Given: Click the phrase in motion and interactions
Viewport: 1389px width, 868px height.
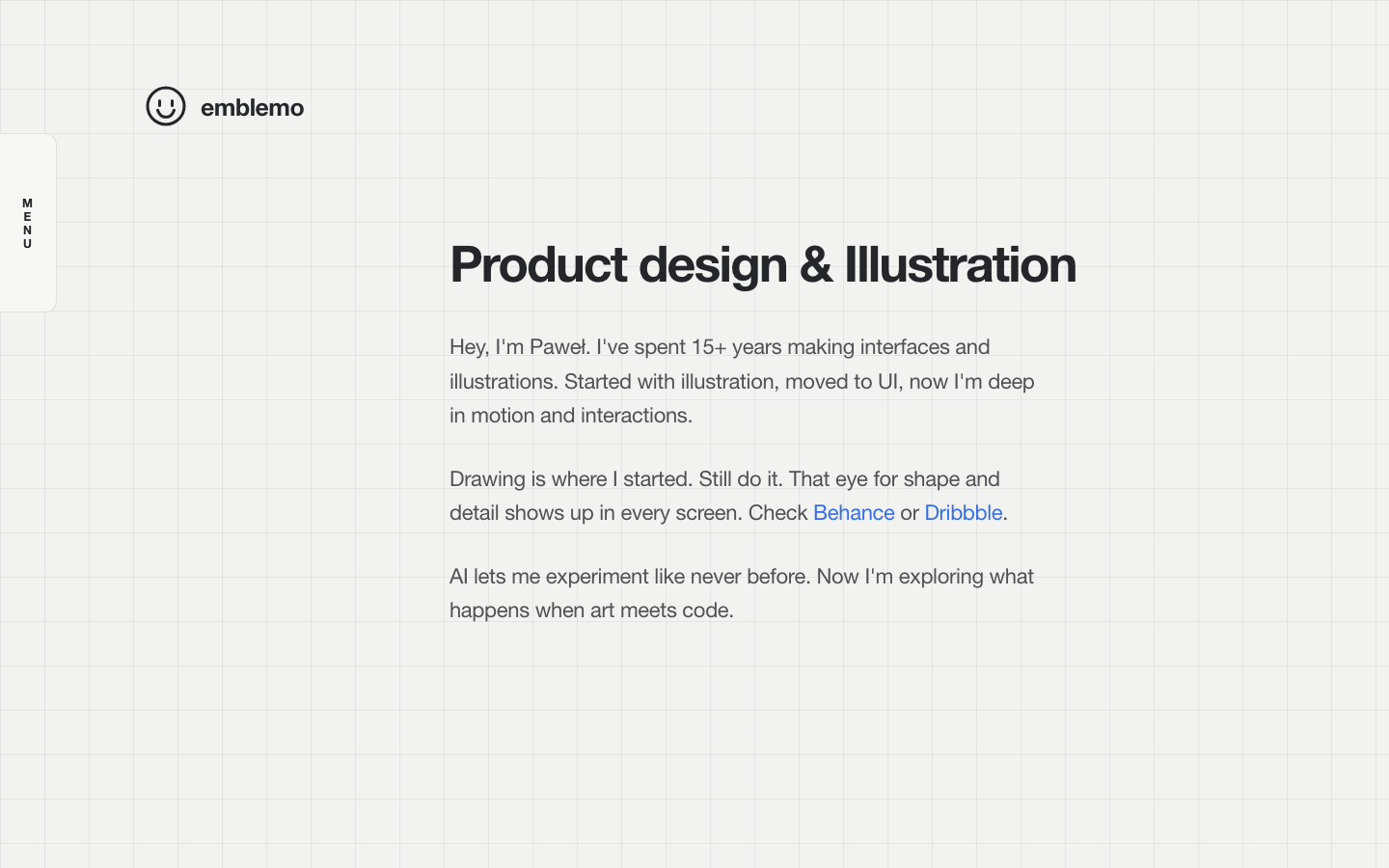Looking at the screenshot, I should (x=571, y=415).
